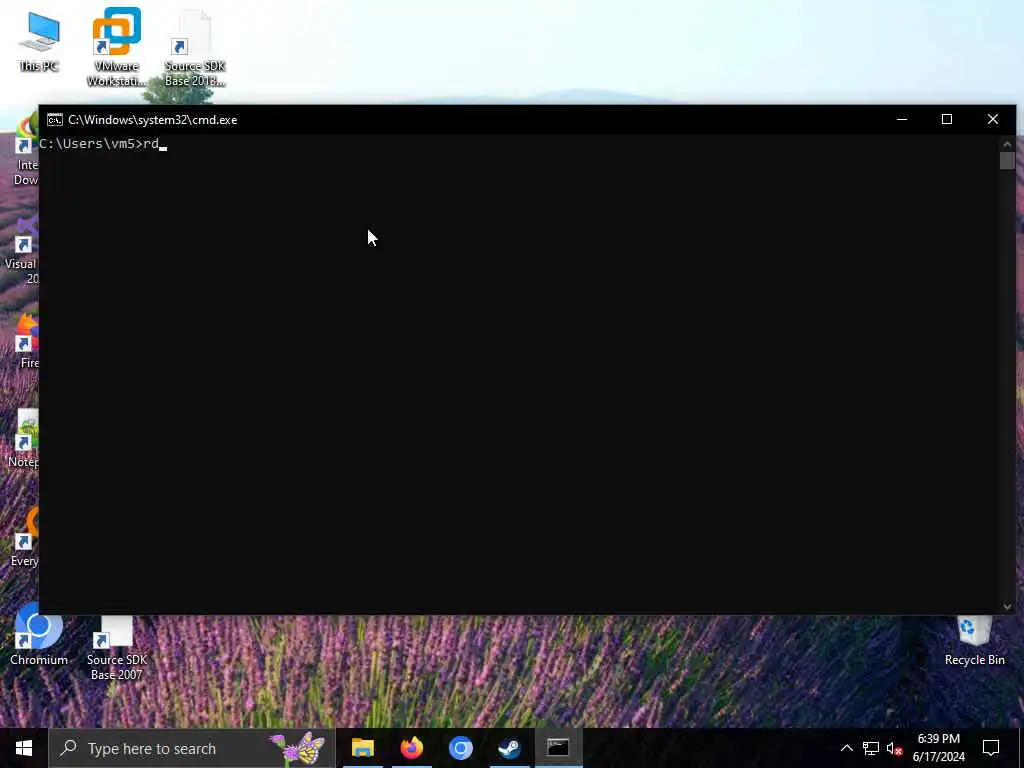Open Steam from the taskbar
This screenshot has height=768, width=1024.
pos(509,748)
